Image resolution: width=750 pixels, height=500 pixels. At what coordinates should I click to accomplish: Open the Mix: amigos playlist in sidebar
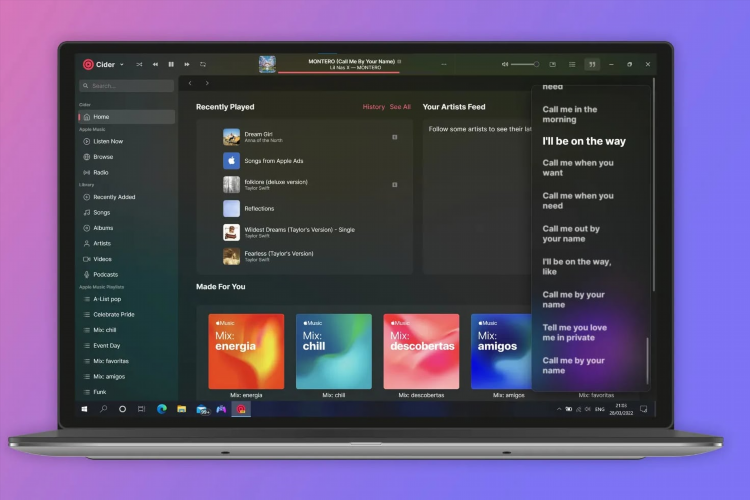click(126, 377)
